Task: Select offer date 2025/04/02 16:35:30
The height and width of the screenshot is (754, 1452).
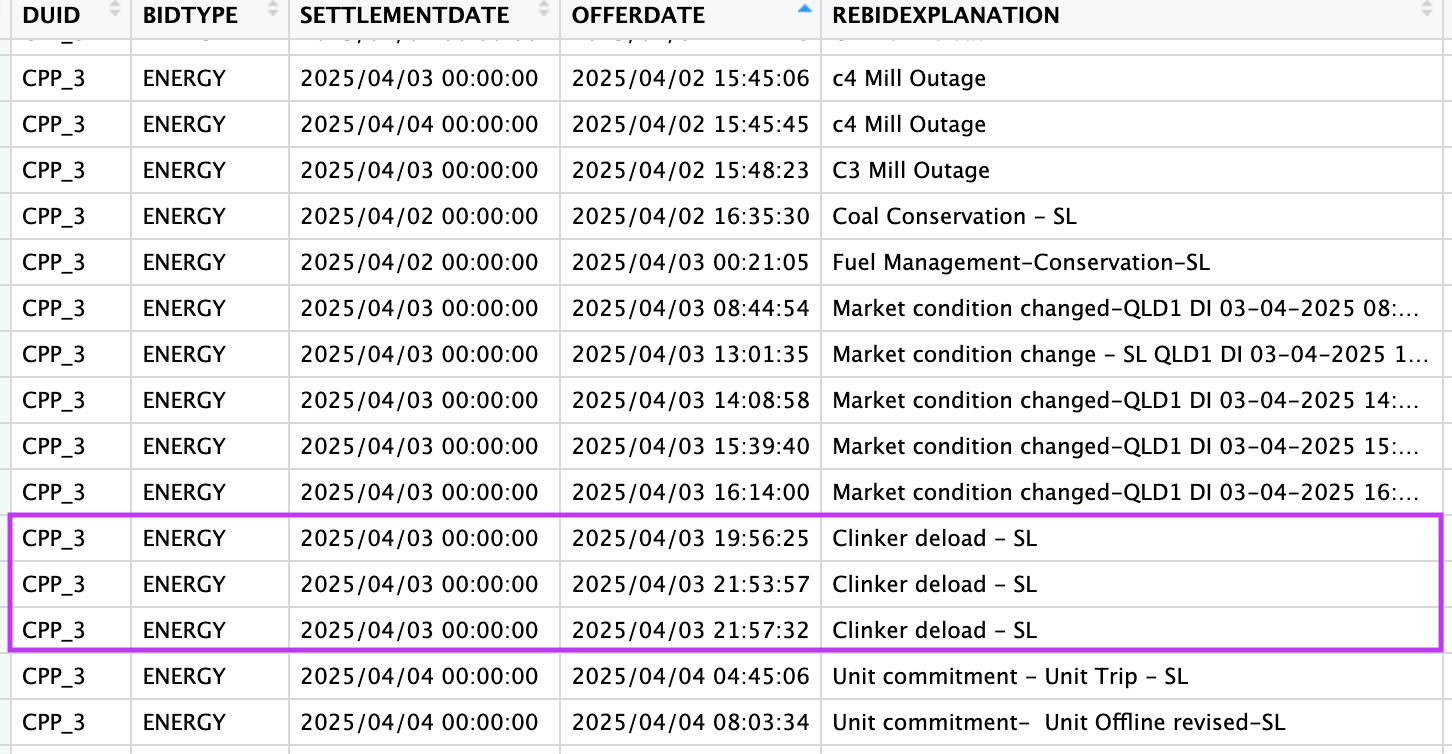Action: click(x=690, y=216)
